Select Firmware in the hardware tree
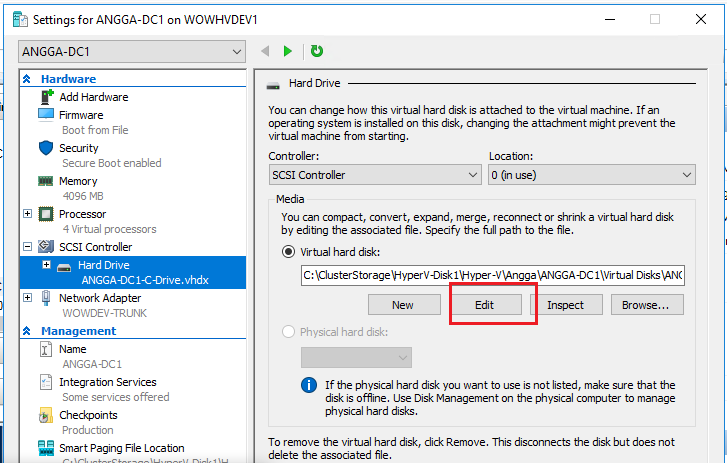Viewport: 727px width, 463px height. point(81,115)
